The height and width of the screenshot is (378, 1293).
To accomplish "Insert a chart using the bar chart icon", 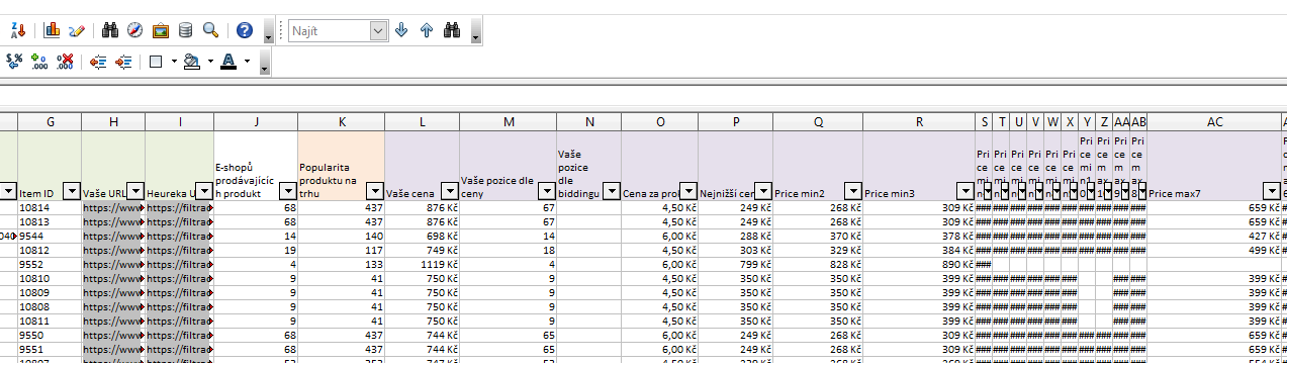I will coord(53,31).
